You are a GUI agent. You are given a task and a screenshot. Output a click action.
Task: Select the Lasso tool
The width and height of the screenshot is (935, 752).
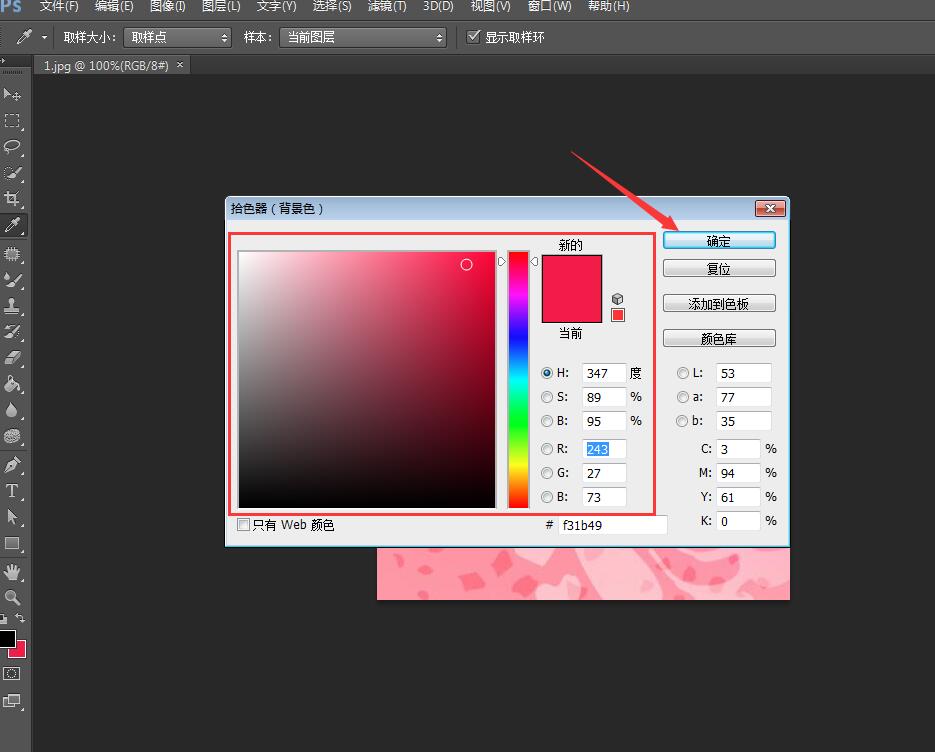[12, 147]
